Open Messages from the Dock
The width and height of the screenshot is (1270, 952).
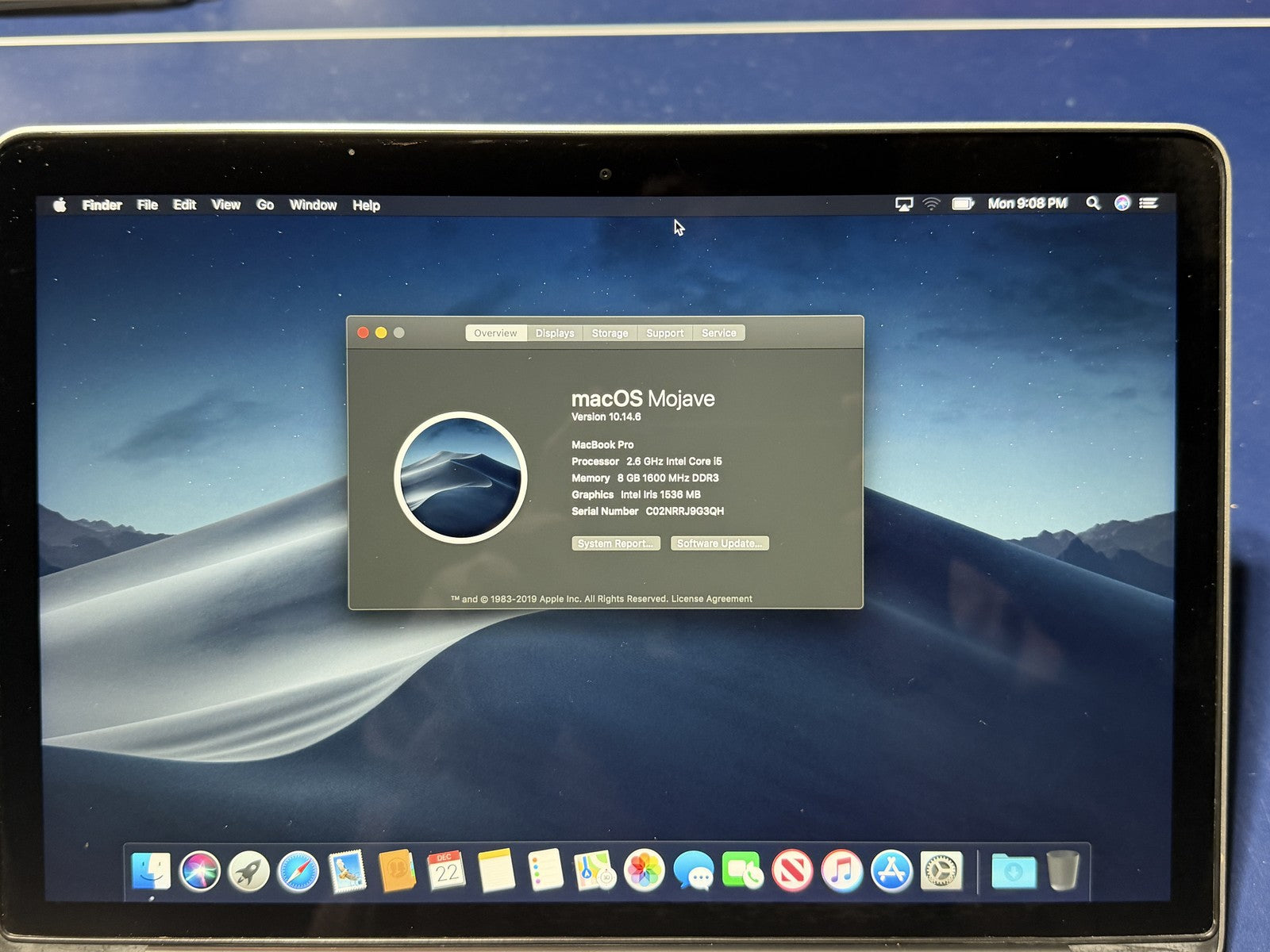(x=693, y=871)
